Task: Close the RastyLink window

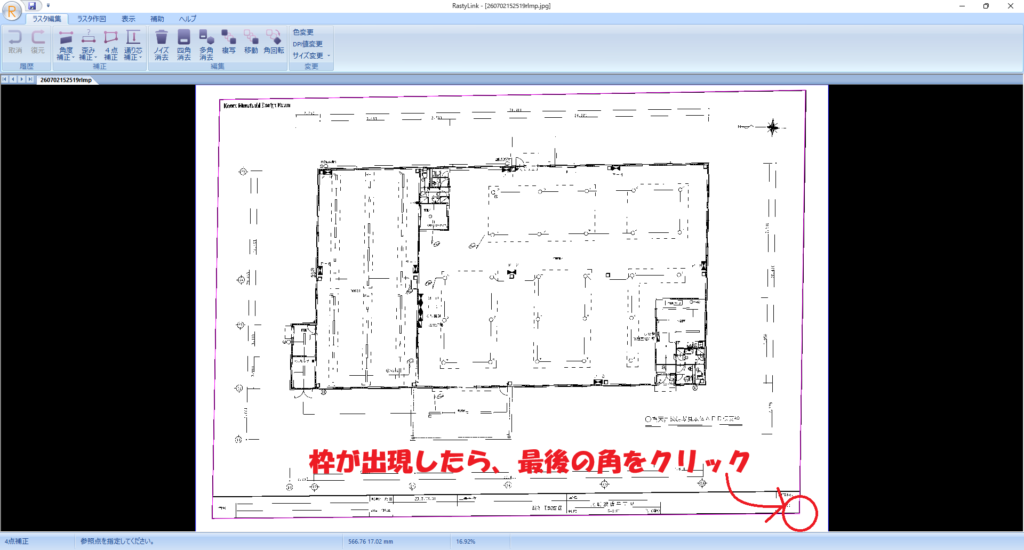Action: click(x=1010, y=6)
